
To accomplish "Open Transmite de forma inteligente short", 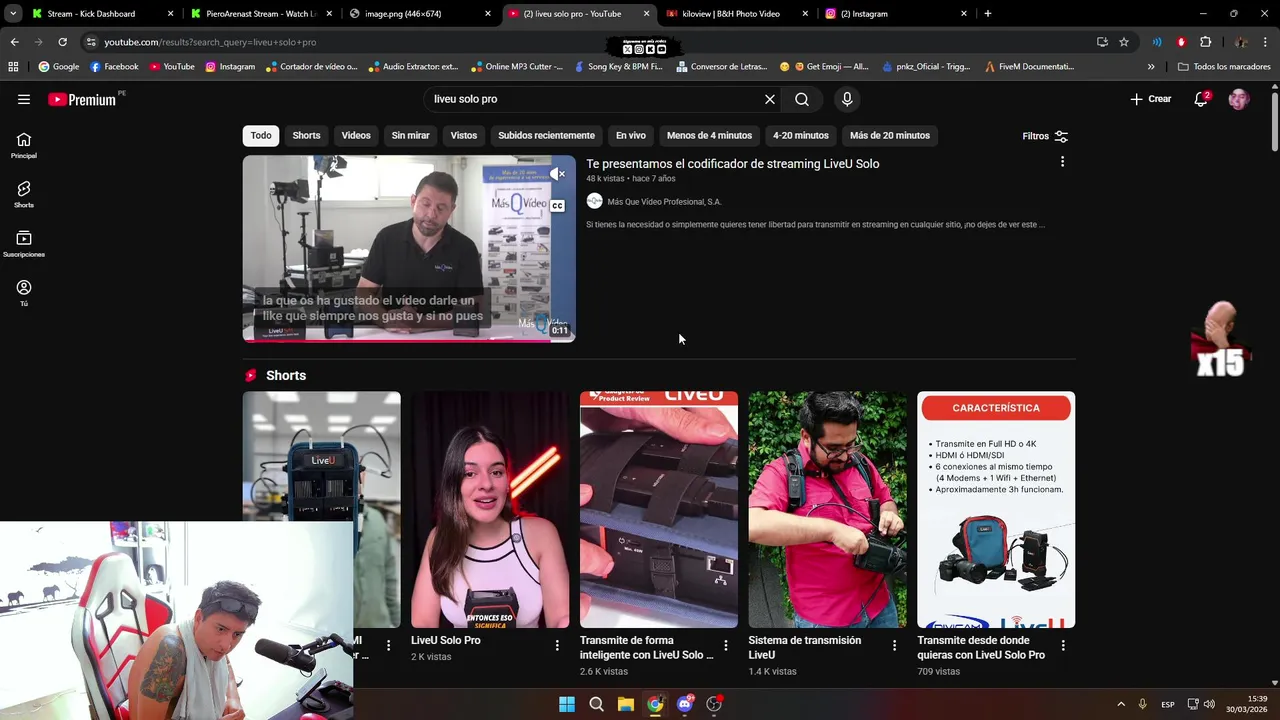I will tap(659, 509).
